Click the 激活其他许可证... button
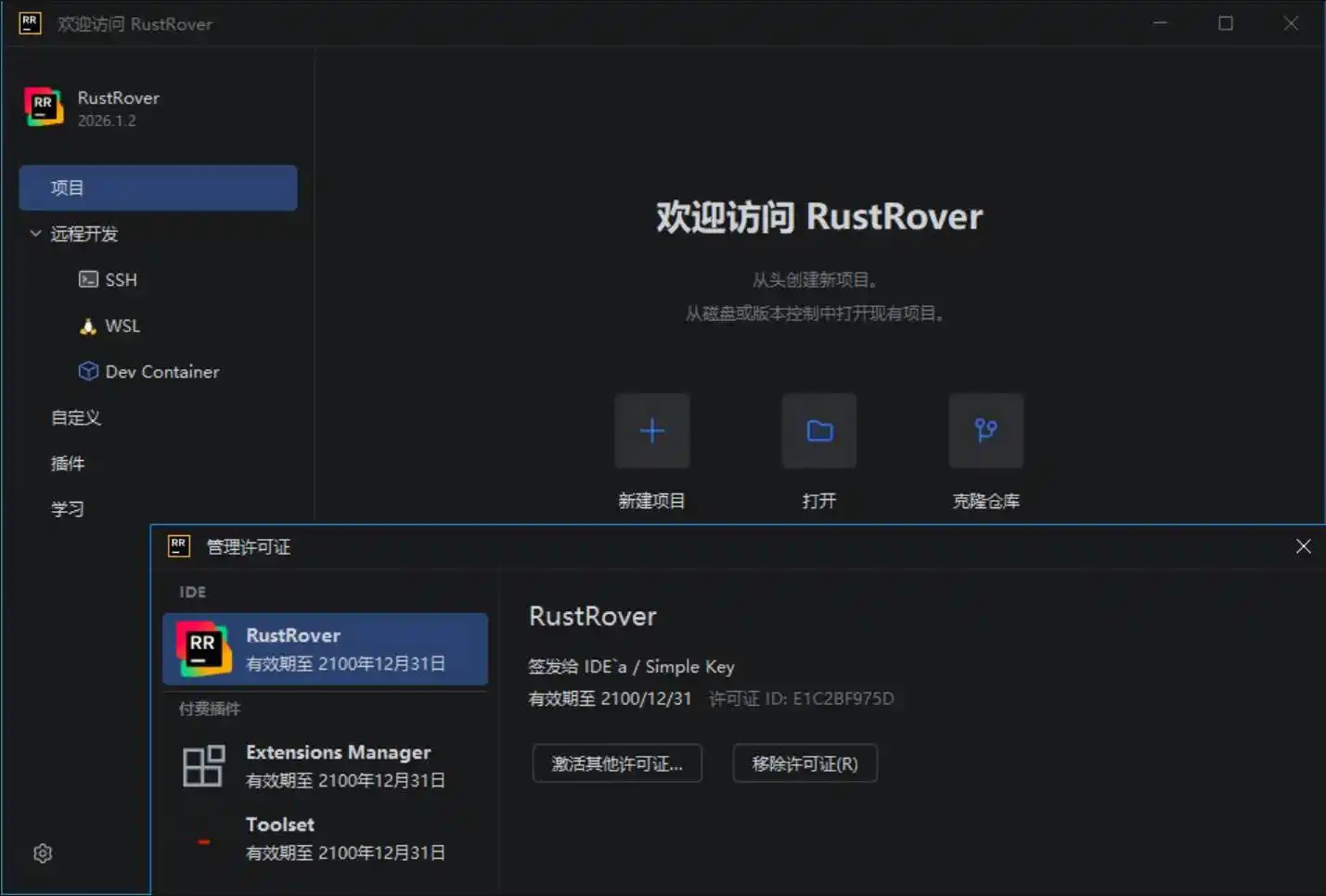Image resolution: width=1326 pixels, height=896 pixels. coord(617,763)
